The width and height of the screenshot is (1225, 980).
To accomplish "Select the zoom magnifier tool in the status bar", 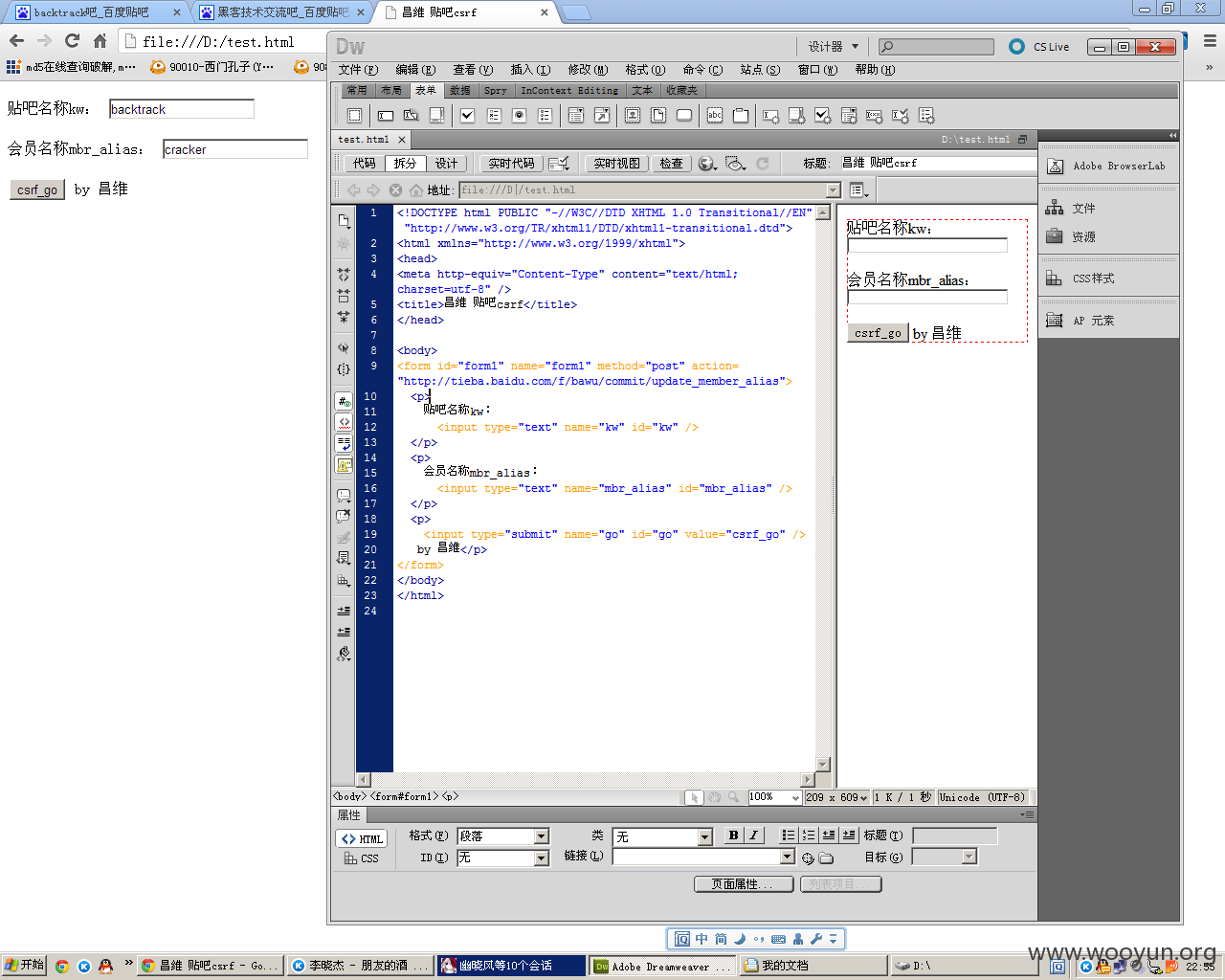I will coord(733,796).
